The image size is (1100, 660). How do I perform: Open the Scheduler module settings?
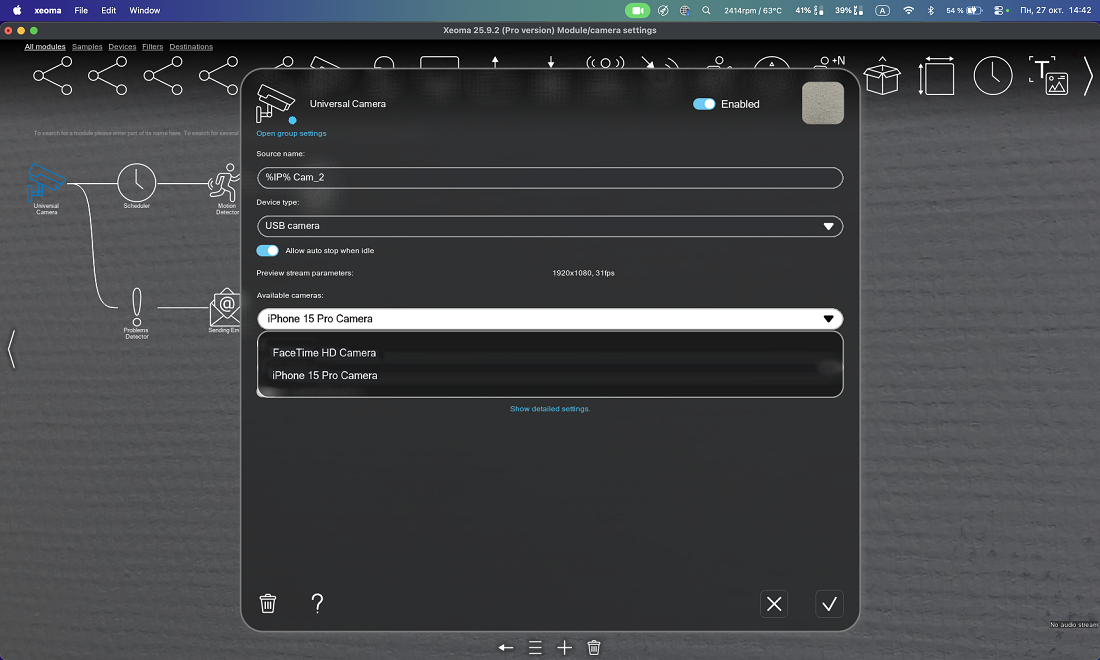[x=136, y=182]
